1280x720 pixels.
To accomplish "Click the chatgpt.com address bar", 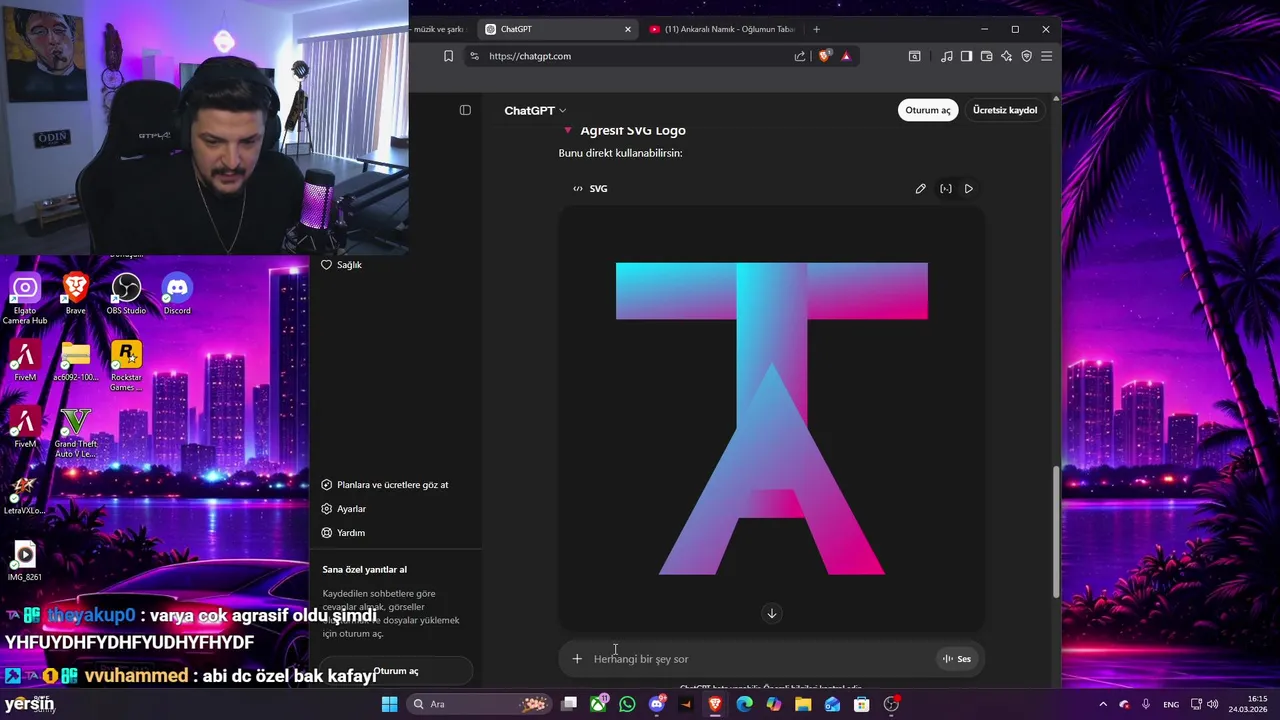I will [x=630, y=56].
